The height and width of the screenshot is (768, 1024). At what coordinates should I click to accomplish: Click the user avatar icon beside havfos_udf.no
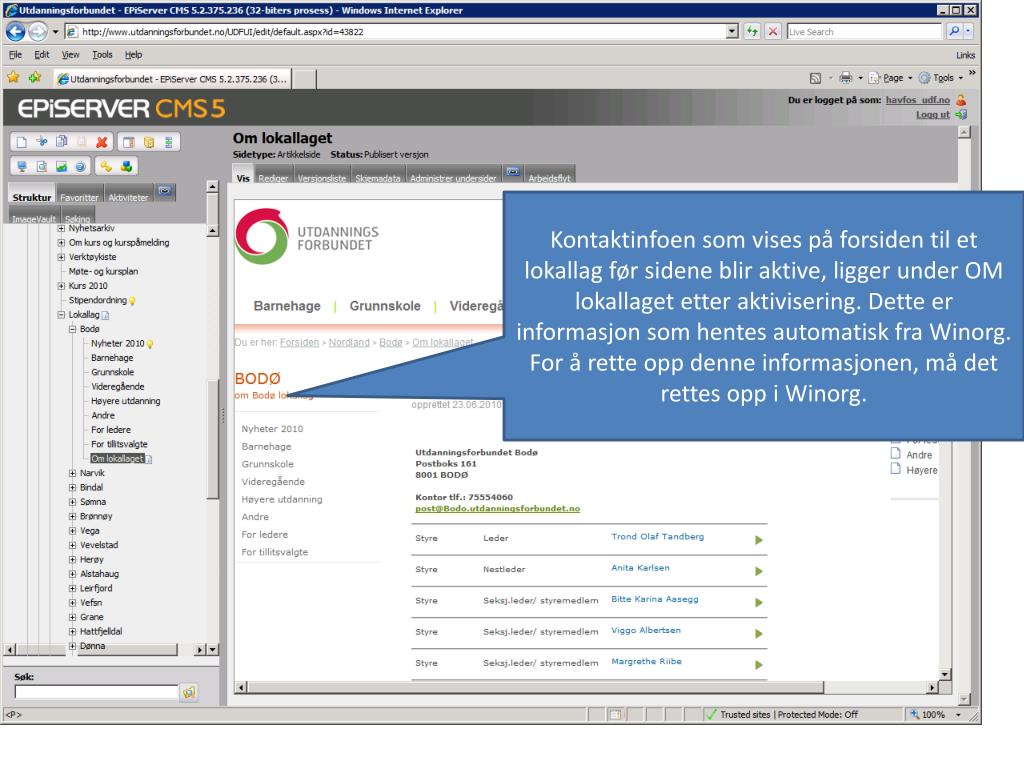[x=961, y=100]
